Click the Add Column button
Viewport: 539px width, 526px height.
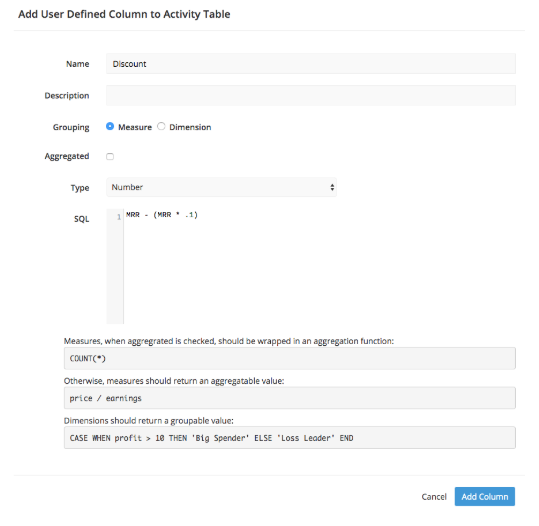point(484,496)
